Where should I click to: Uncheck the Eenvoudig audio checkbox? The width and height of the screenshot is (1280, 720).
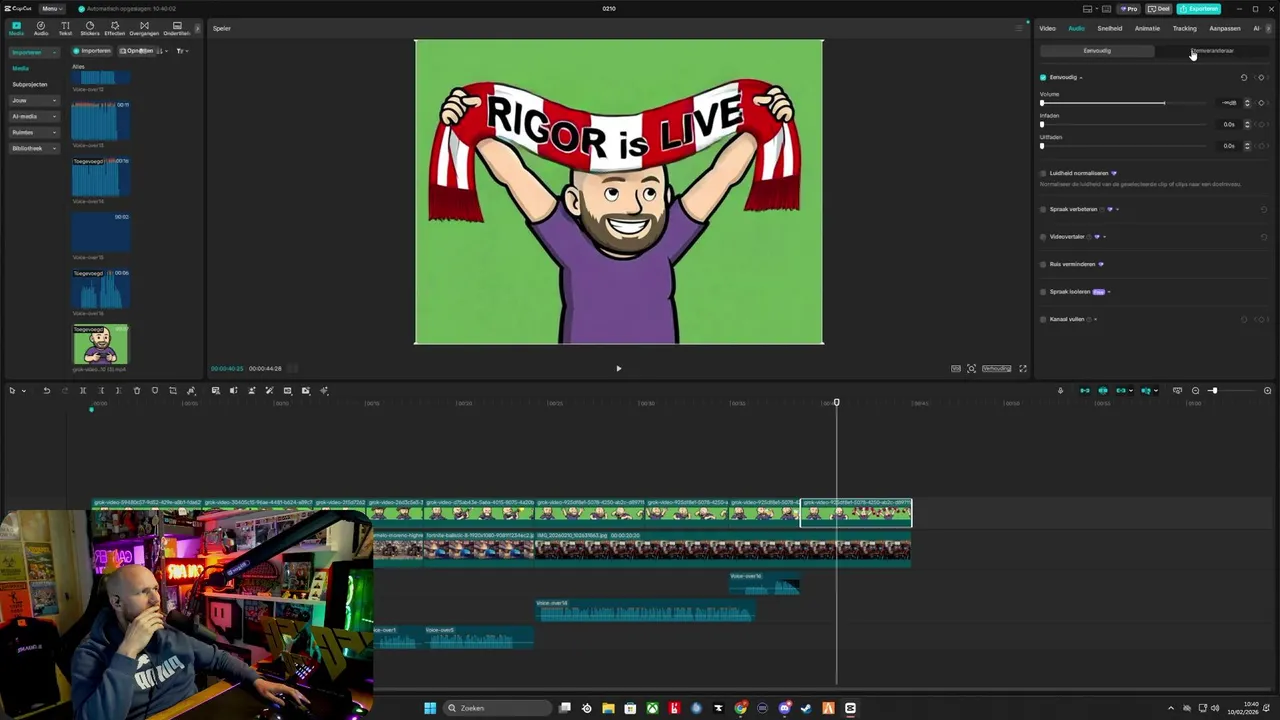click(x=1043, y=77)
